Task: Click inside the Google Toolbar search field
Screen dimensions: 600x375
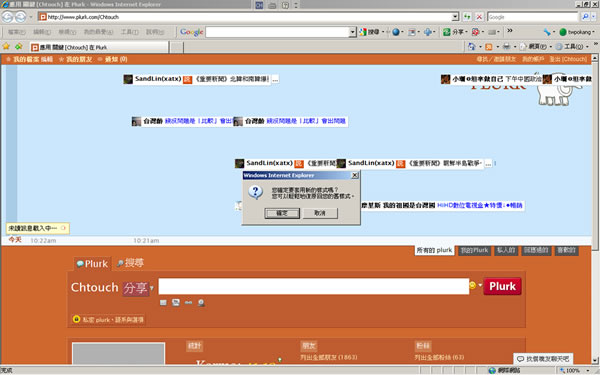Action: click(x=278, y=32)
